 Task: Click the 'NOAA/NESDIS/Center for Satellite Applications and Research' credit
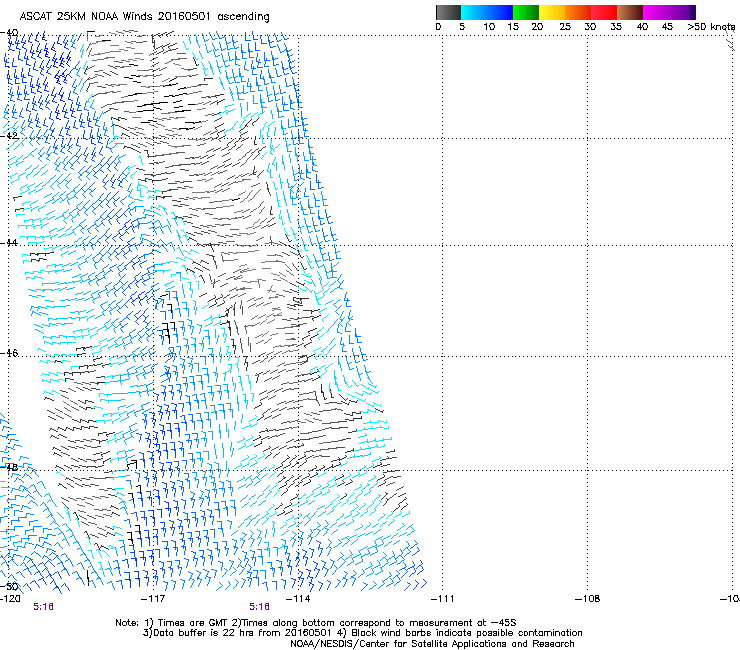(432, 644)
